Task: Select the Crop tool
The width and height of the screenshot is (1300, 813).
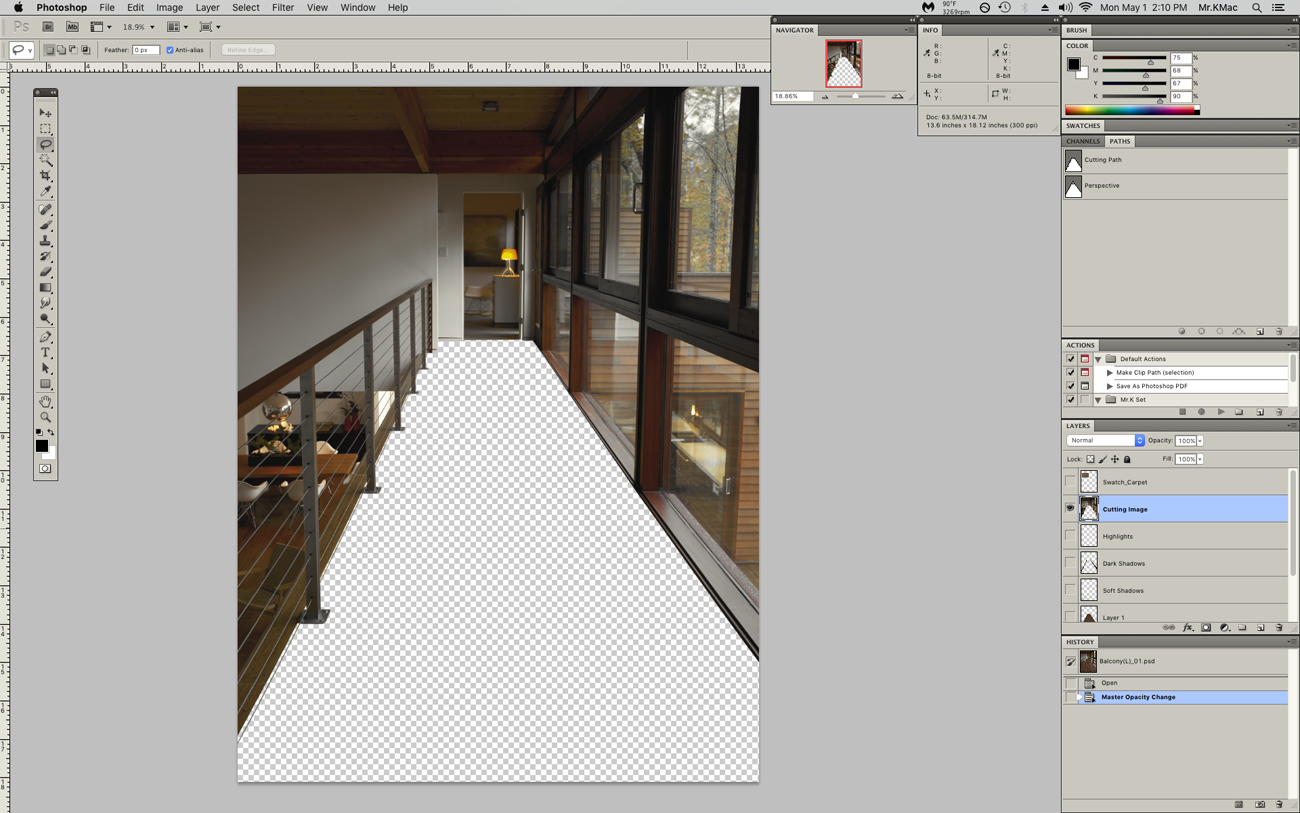Action: coord(45,176)
